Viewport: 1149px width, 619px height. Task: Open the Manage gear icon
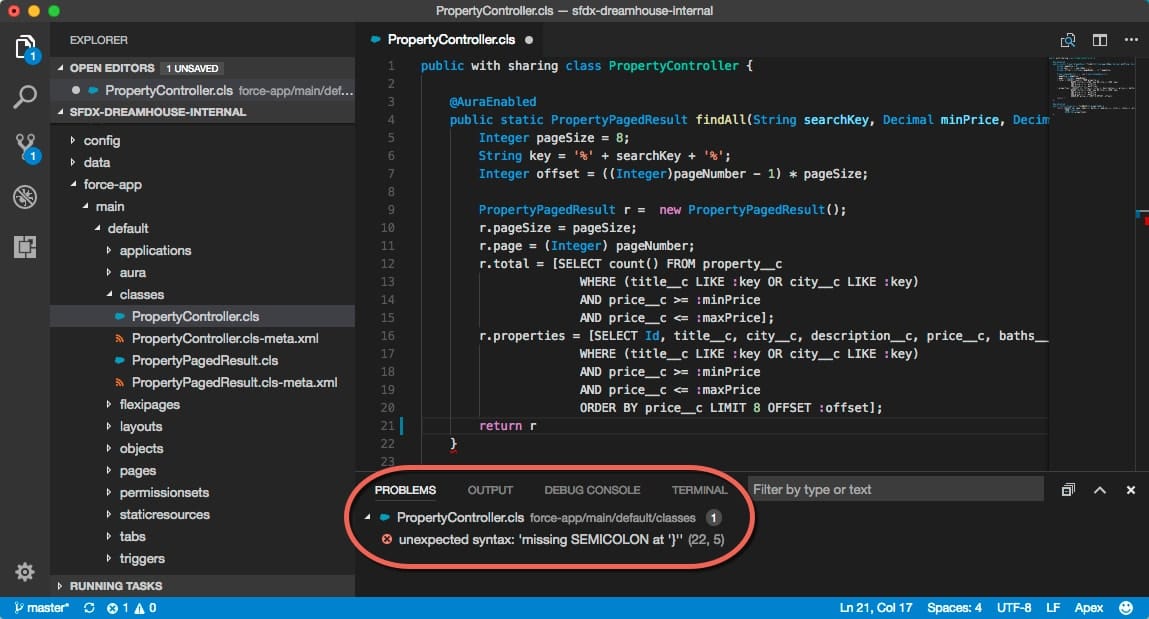point(25,571)
